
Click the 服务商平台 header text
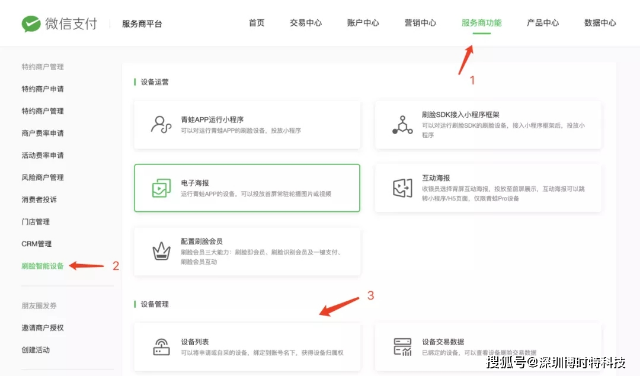142,24
